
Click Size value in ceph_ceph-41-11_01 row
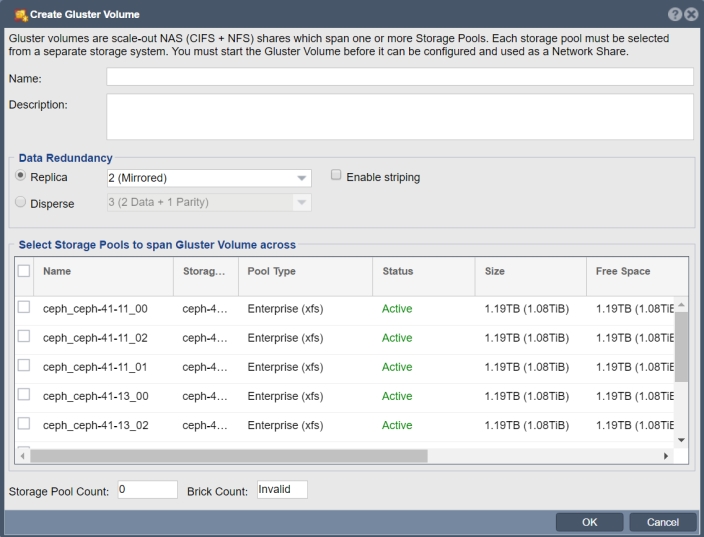[527, 367]
